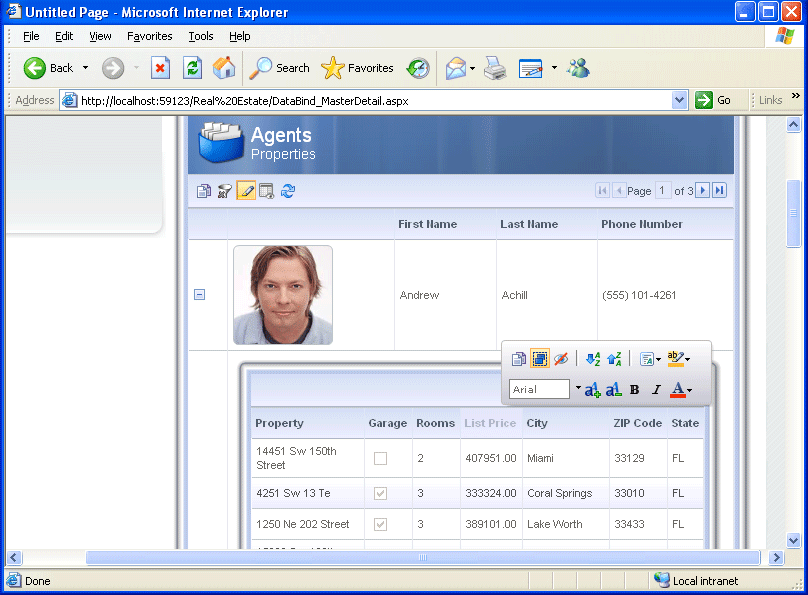808x595 pixels.
Task: Click the copy icon in the floating toolbar
Action: coord(519,359)
